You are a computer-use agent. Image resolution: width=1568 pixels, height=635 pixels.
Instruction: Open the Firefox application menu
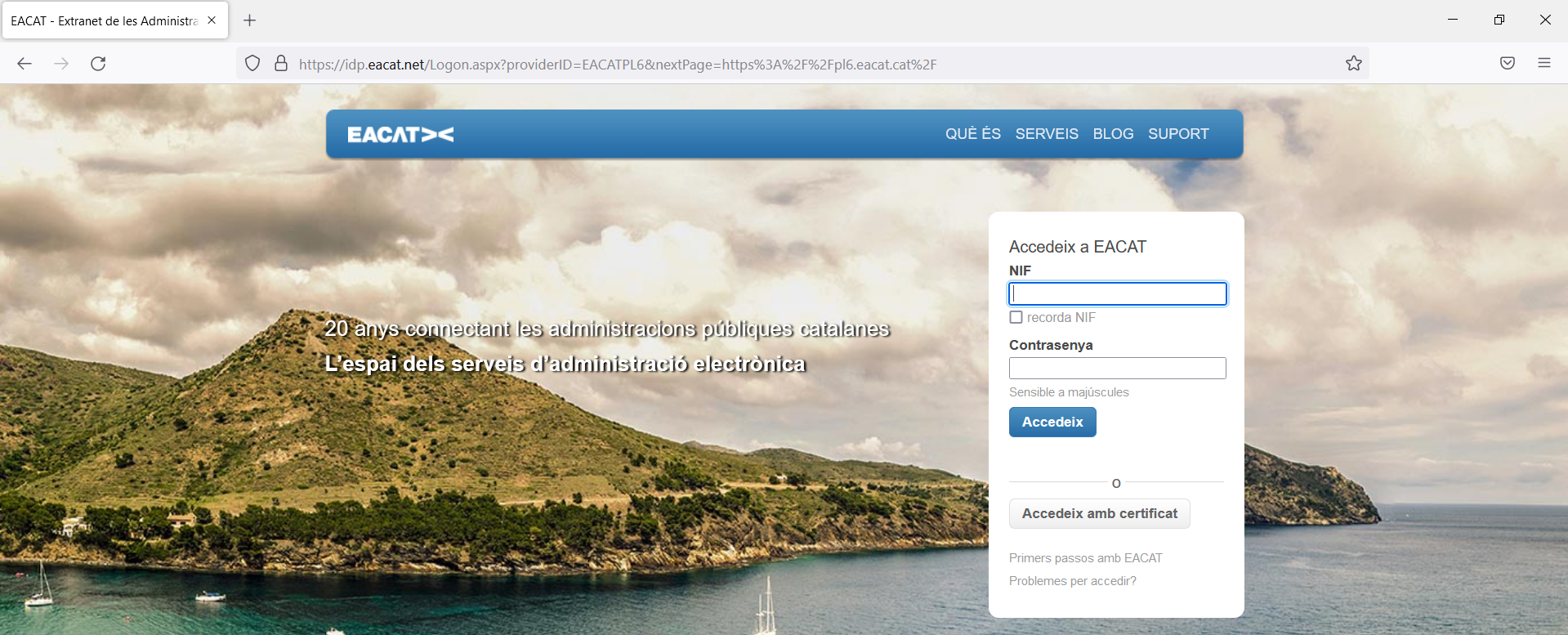pyautogui.click(x=1544, y=64)
